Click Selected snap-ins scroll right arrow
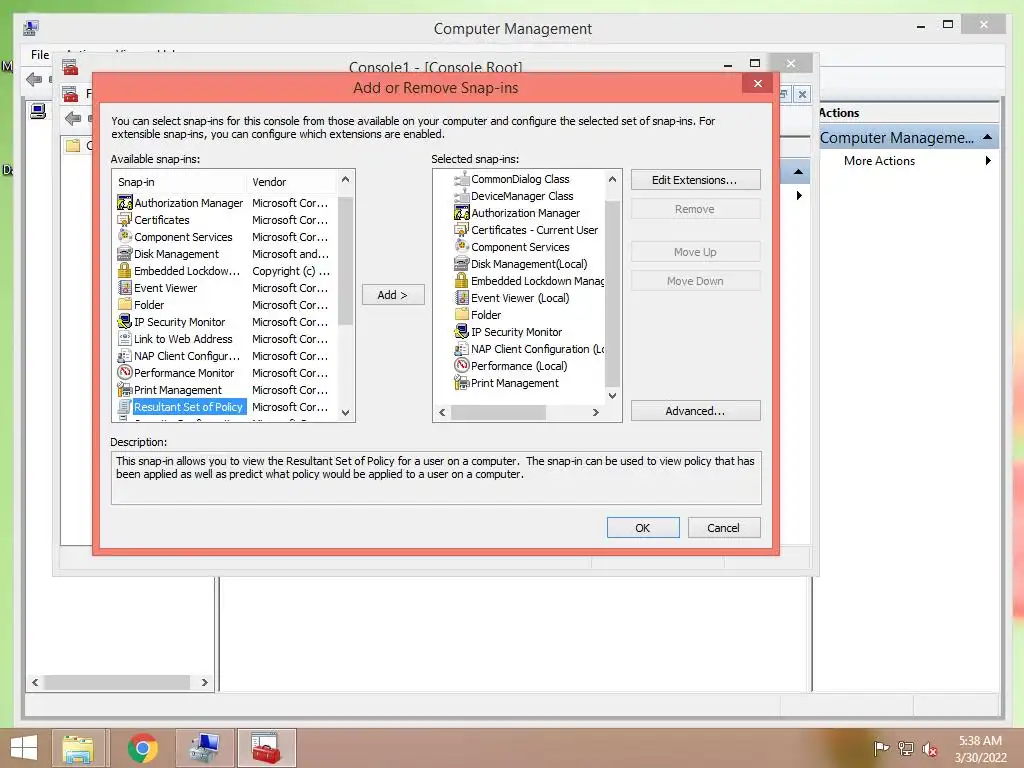This screenshot has height=768, width=1024. click(x=595, y=413)
